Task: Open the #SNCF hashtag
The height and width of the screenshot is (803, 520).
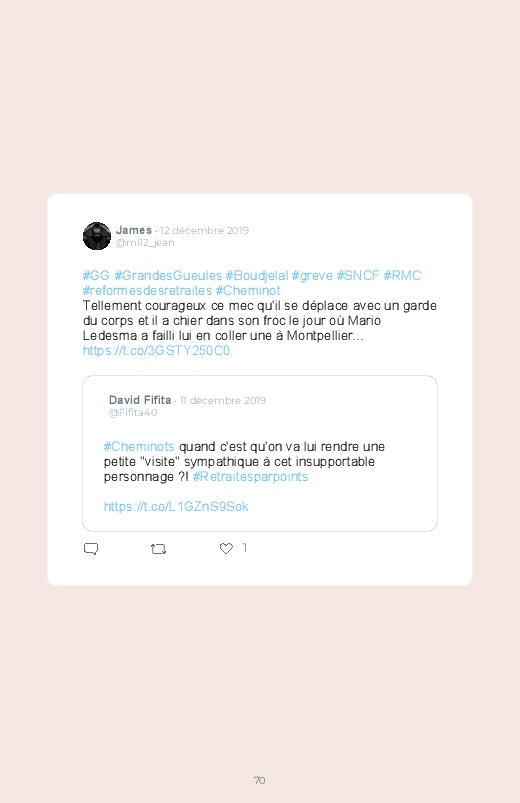Action: click(x=358, y=276)
